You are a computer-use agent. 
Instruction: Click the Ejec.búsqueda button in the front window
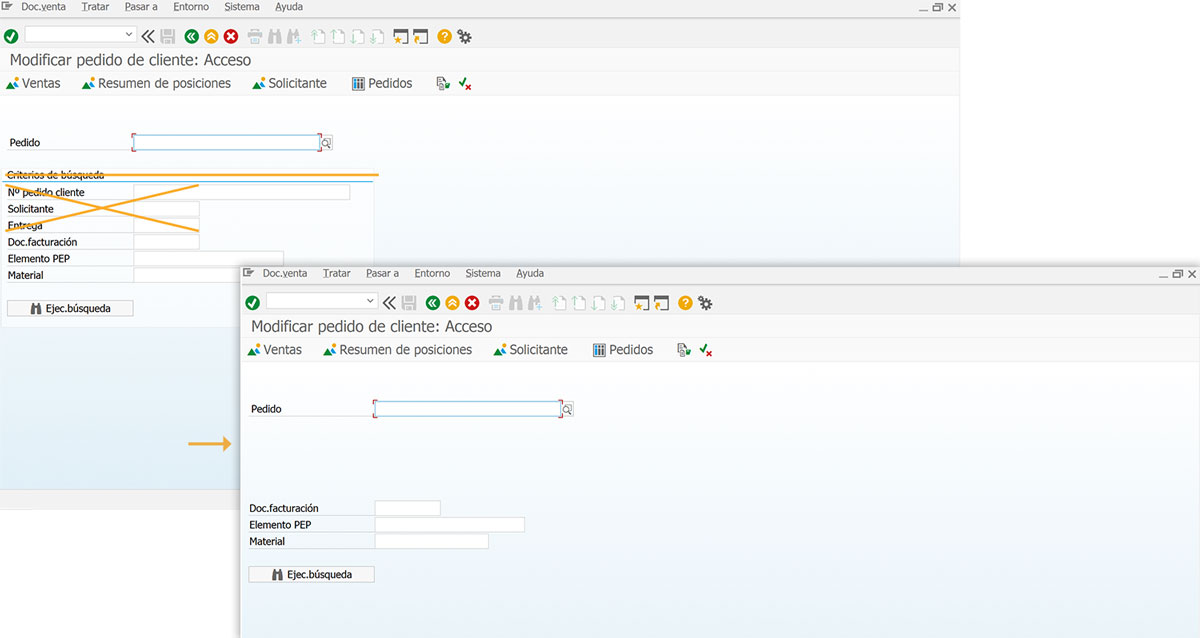311,575
